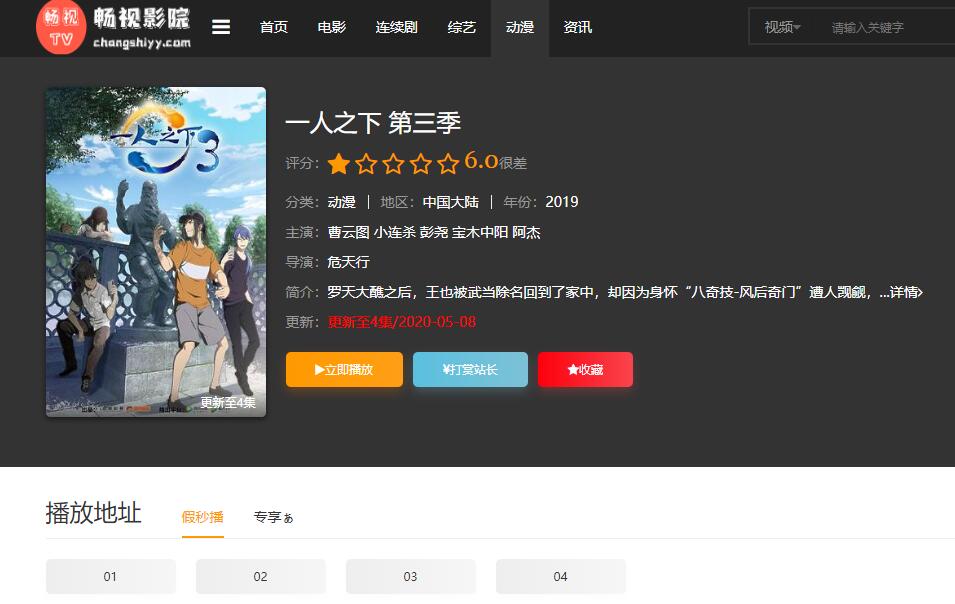Click the 中国大陆 region link
Image resolution: width=955 pixels, height=604 pixels.
[x=451, y=202]
